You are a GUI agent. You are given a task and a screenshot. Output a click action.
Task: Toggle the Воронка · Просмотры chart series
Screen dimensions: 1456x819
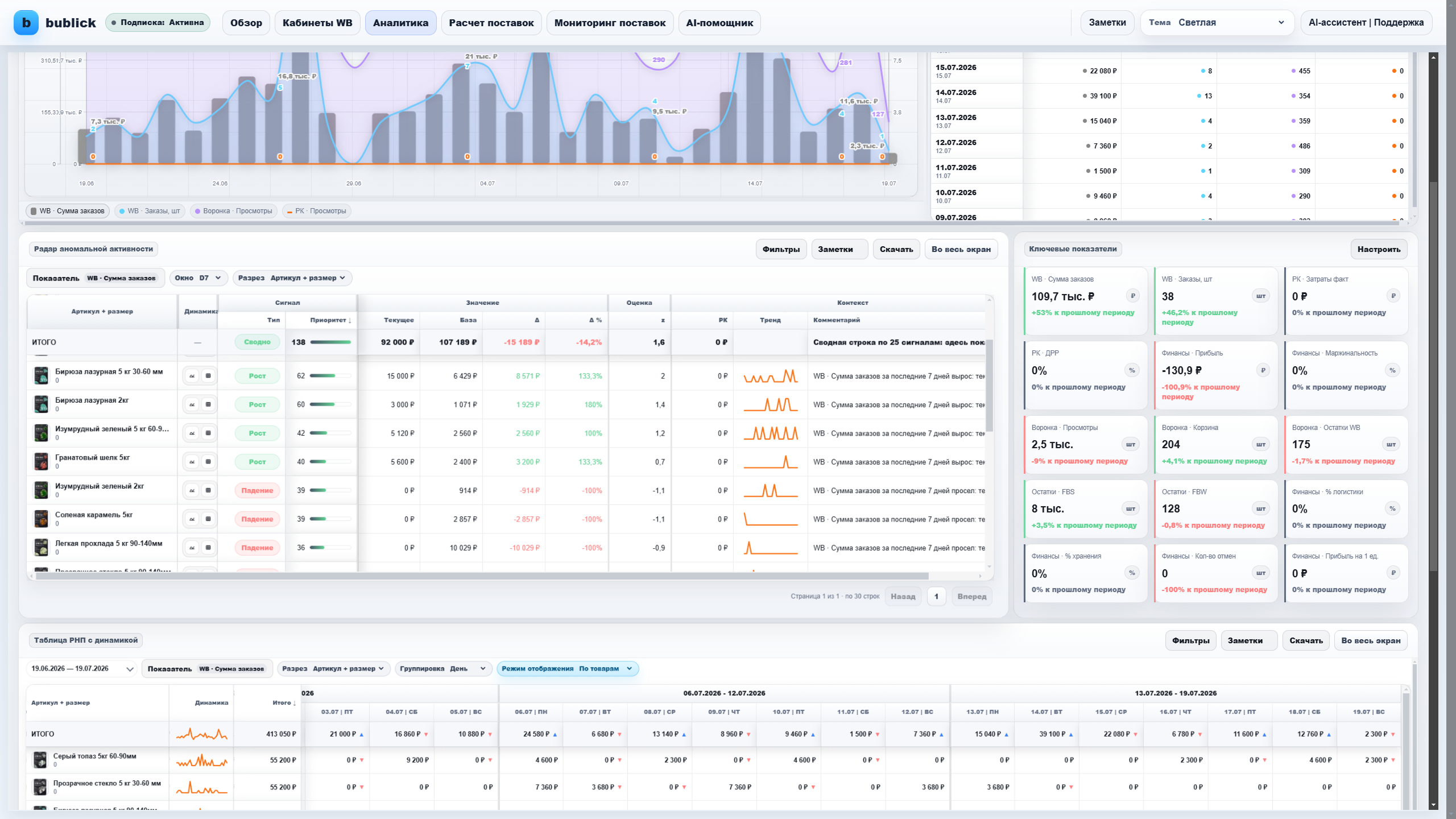click(234, 211)
